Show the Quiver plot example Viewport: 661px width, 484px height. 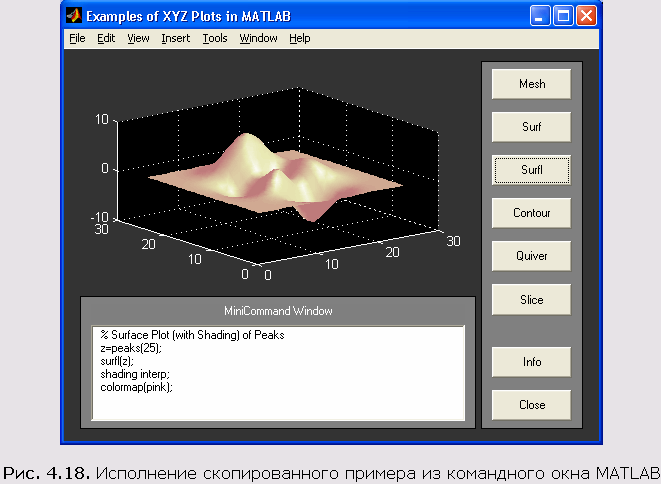tap(532, 256)
